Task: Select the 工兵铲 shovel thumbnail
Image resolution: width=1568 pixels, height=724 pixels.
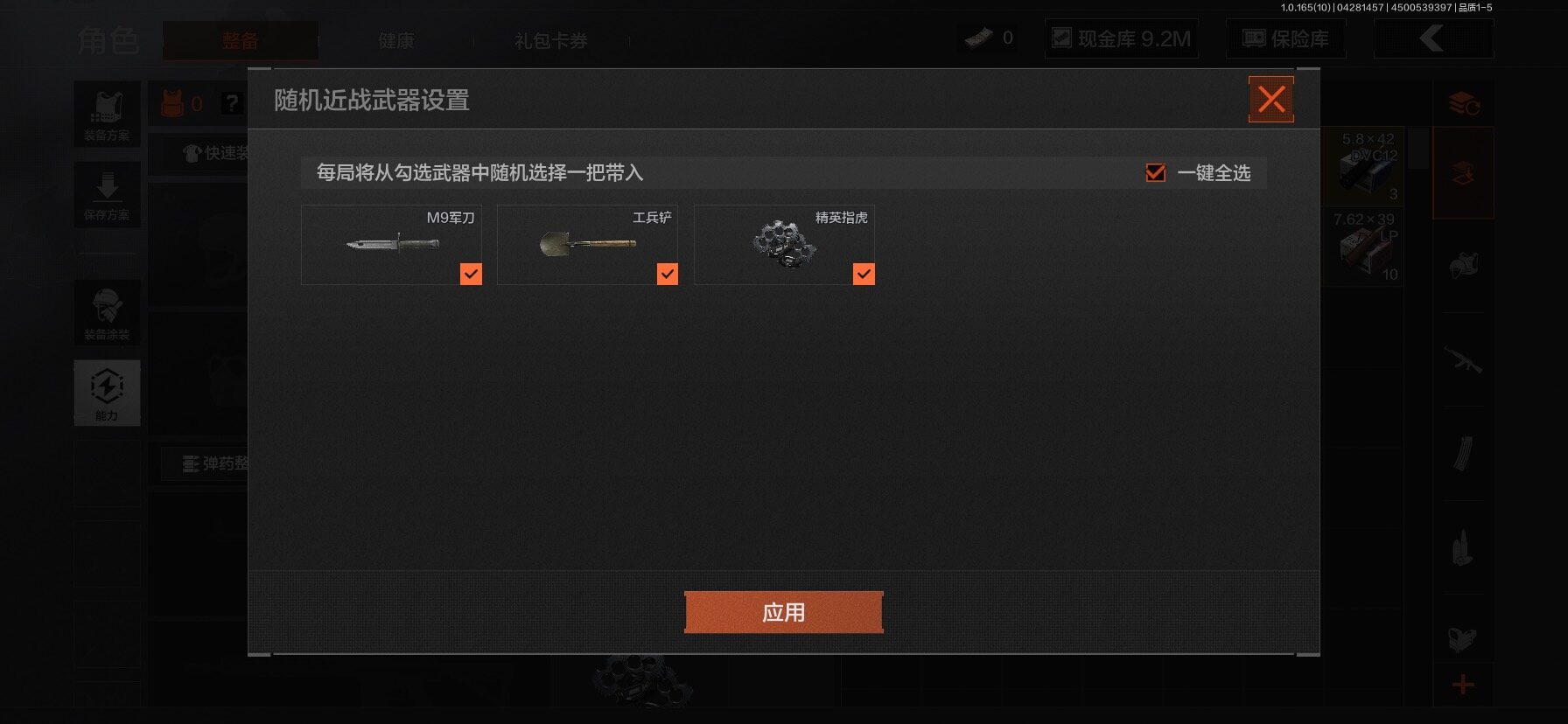Action: [x=587, y=245]
